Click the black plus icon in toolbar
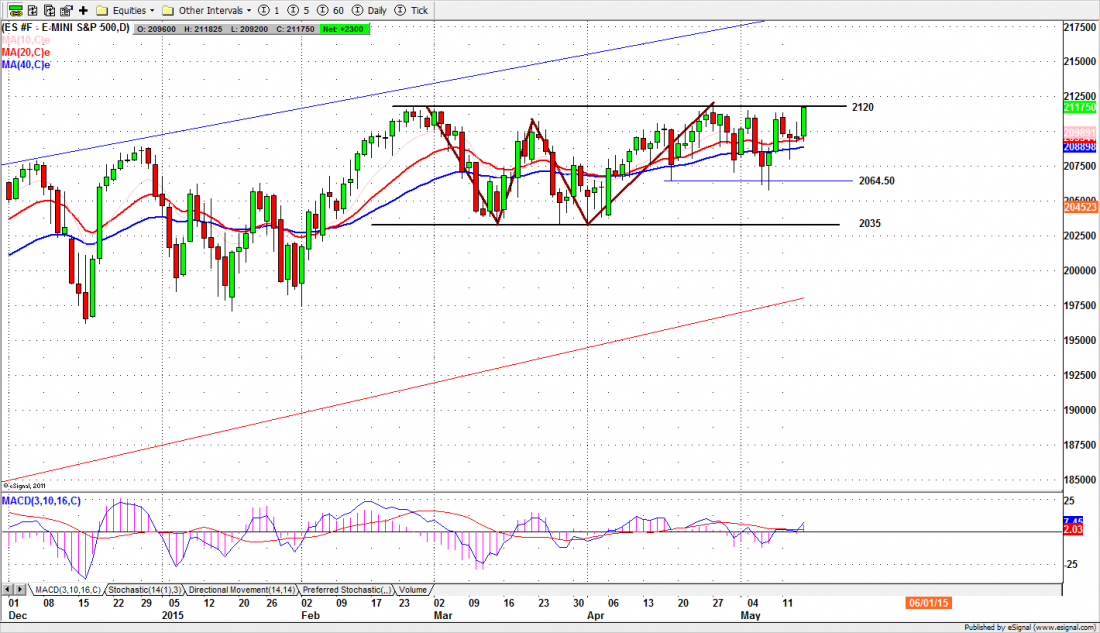This screenshot has height=633, width=1100. [83, 10]
